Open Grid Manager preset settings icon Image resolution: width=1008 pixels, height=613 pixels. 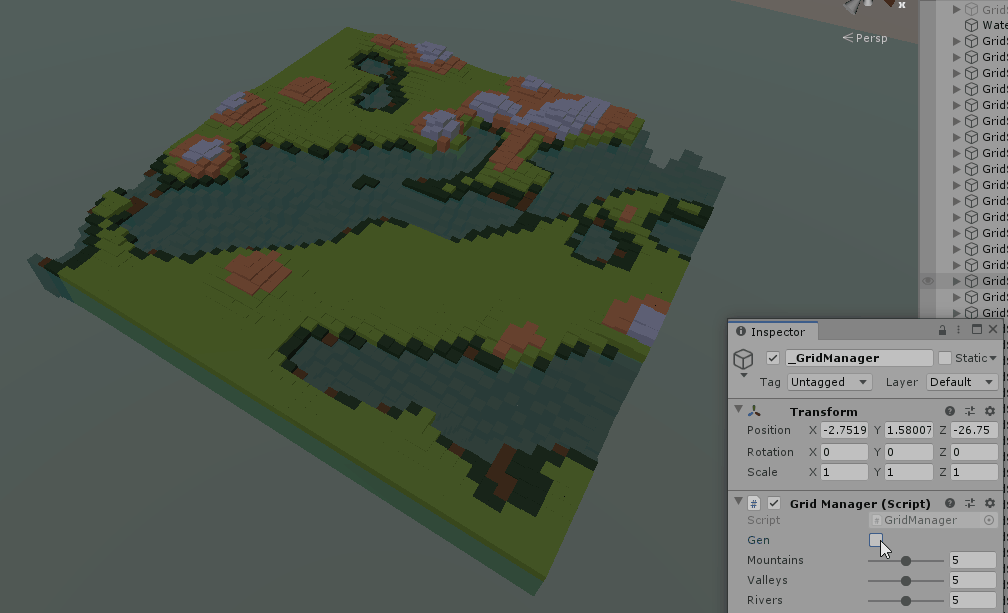[969, 503]
